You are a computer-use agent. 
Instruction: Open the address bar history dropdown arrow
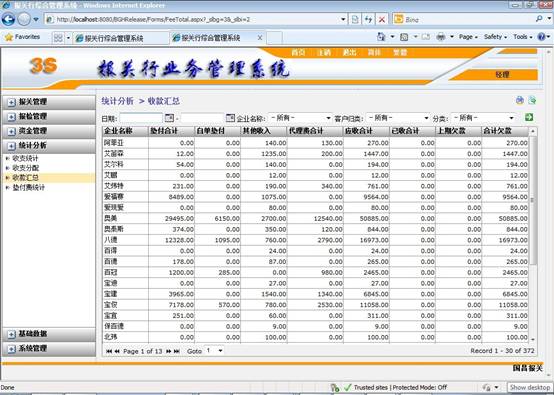343,19
